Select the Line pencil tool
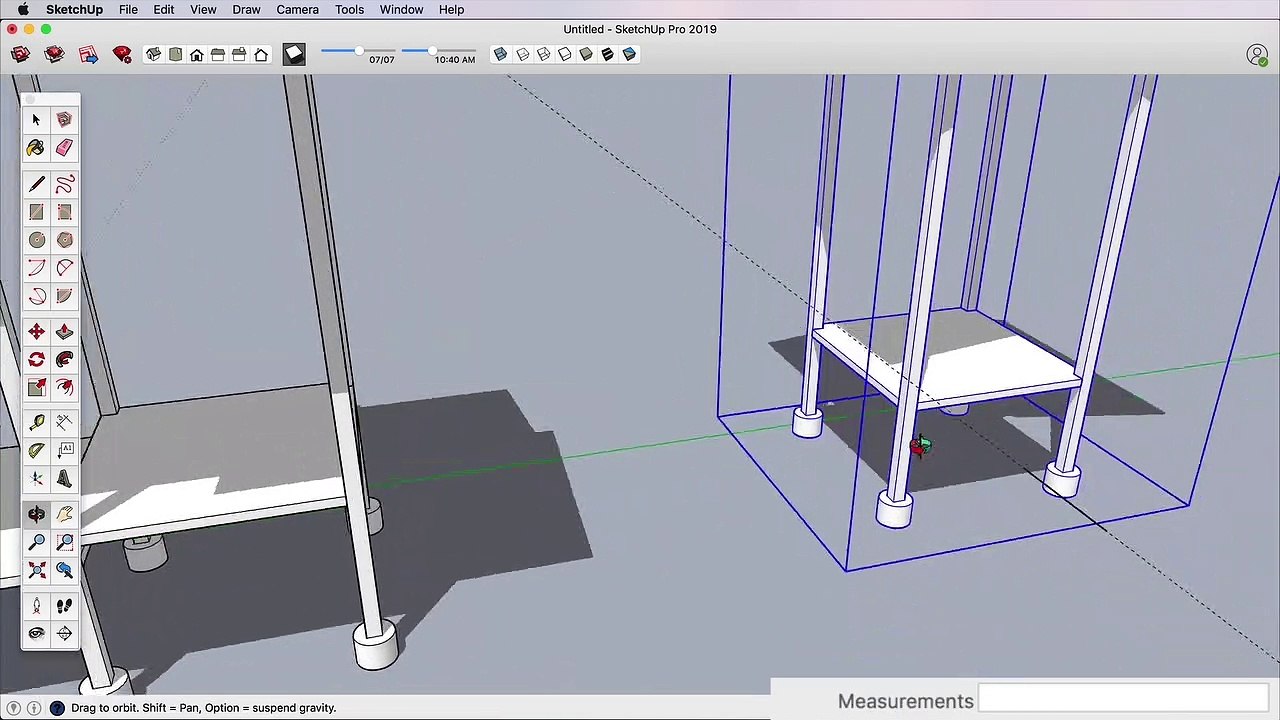This screenshot has height=720, width=1280. (36, 184)
